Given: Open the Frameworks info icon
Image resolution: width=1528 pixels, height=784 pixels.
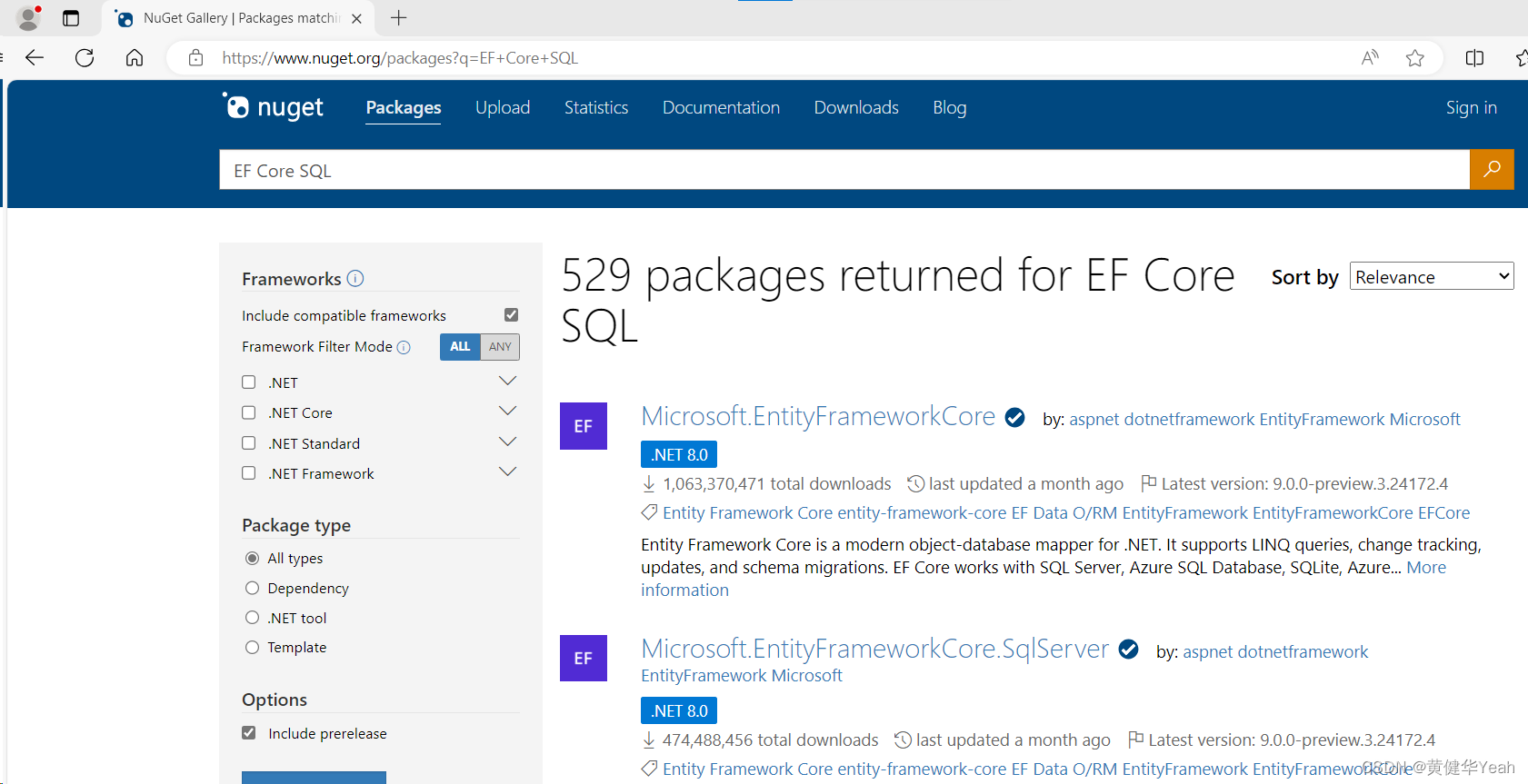Looking at the screenshot, I should [x=355, y=279].
